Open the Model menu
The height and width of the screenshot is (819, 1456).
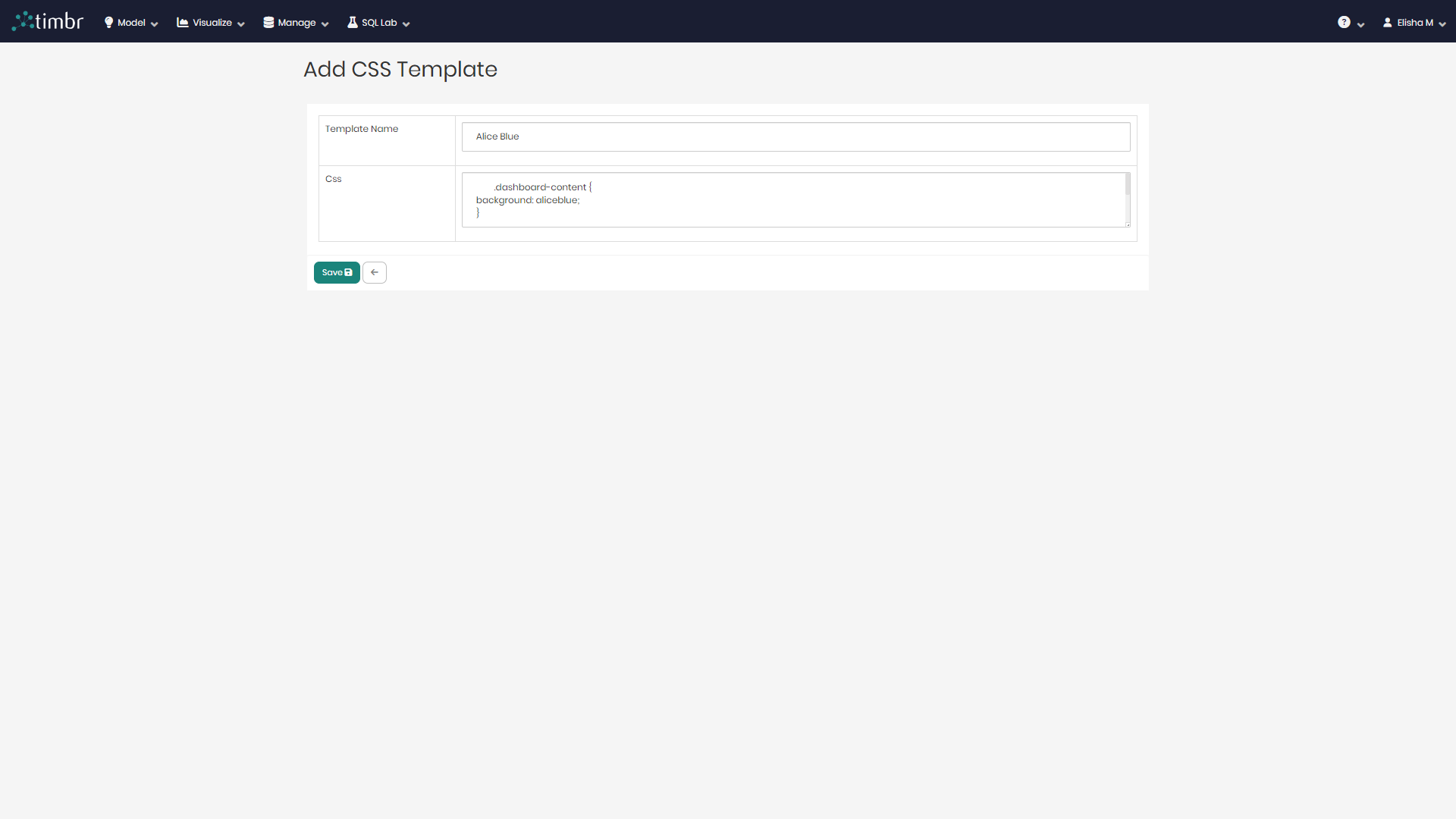pos(131,22)
